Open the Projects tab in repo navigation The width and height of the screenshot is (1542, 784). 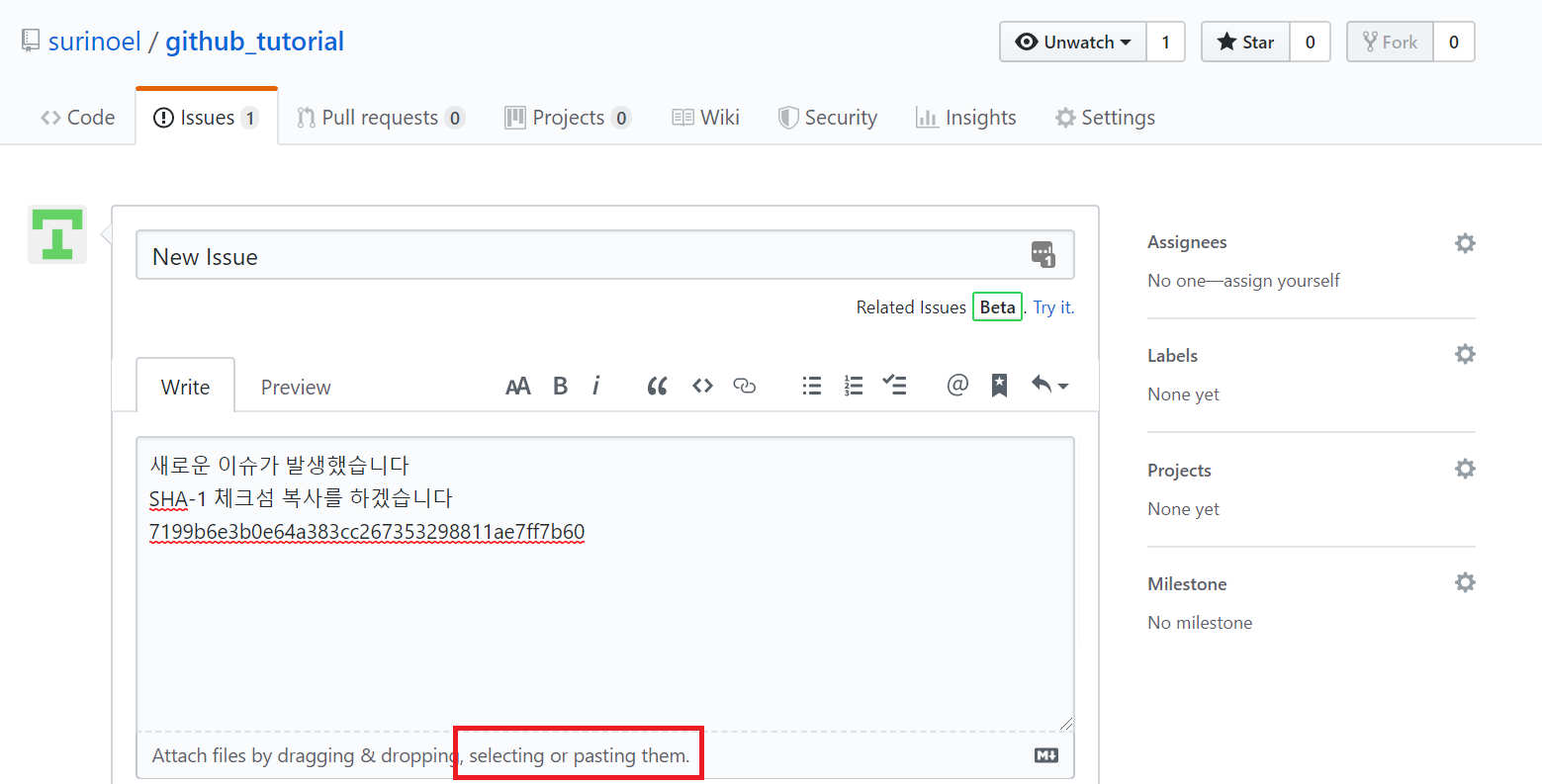pyautogui.click(x=568, y=118)
